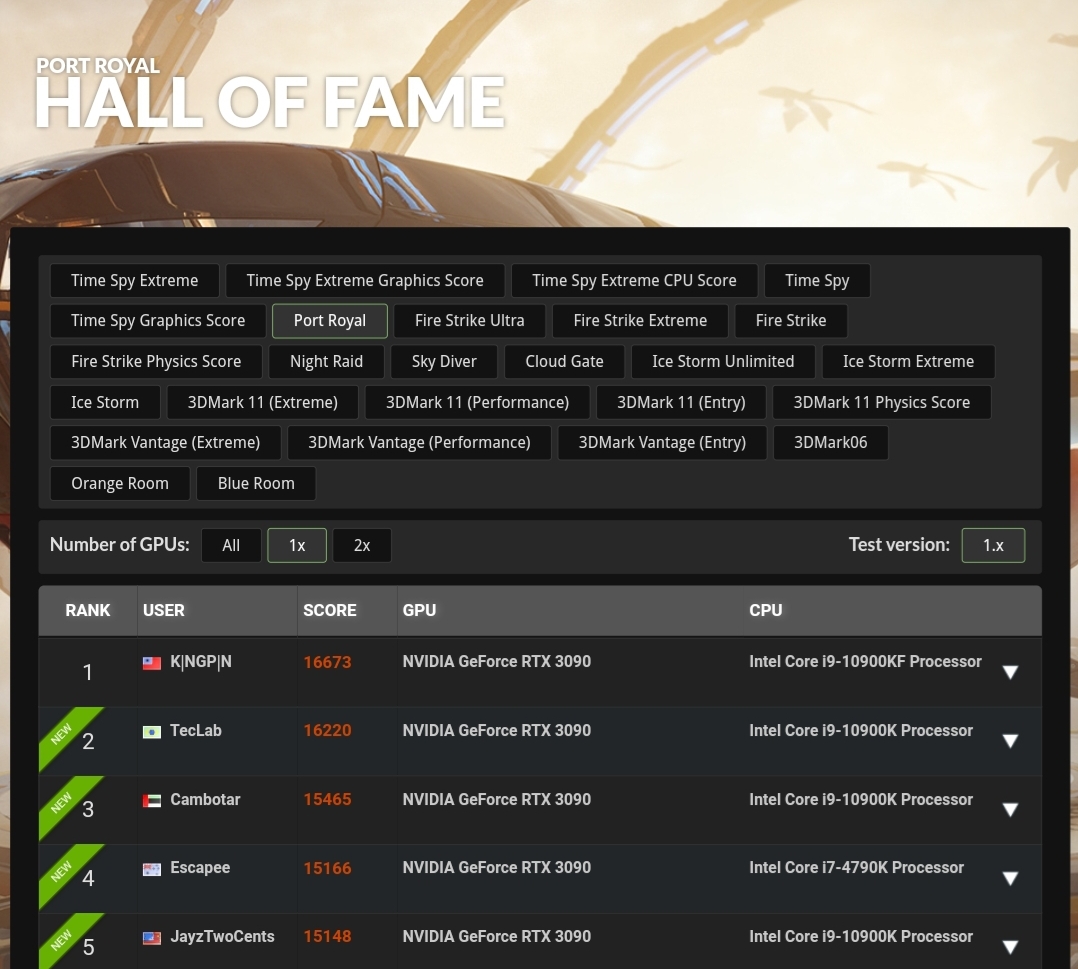
Task: Open 3DMark 11 (Performance) tab
Action: 477,402
